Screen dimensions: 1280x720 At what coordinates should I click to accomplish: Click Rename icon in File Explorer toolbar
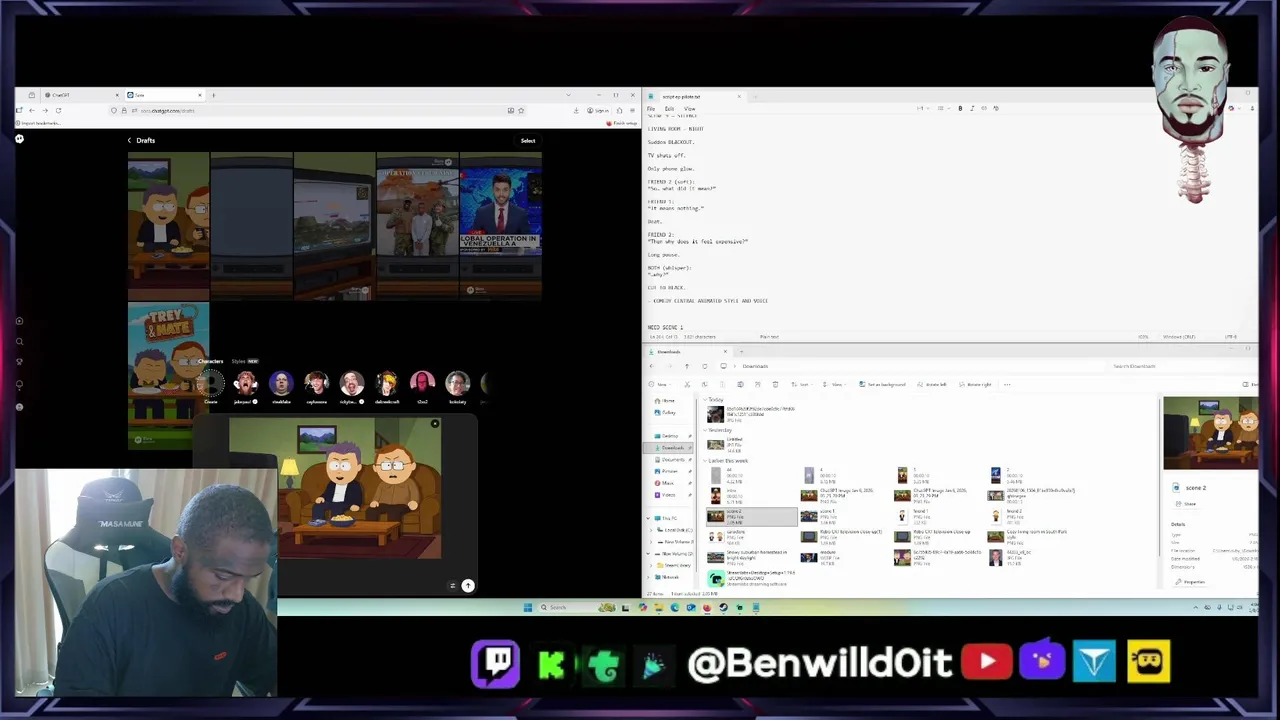pyautogui.click(x=740, y=384)
